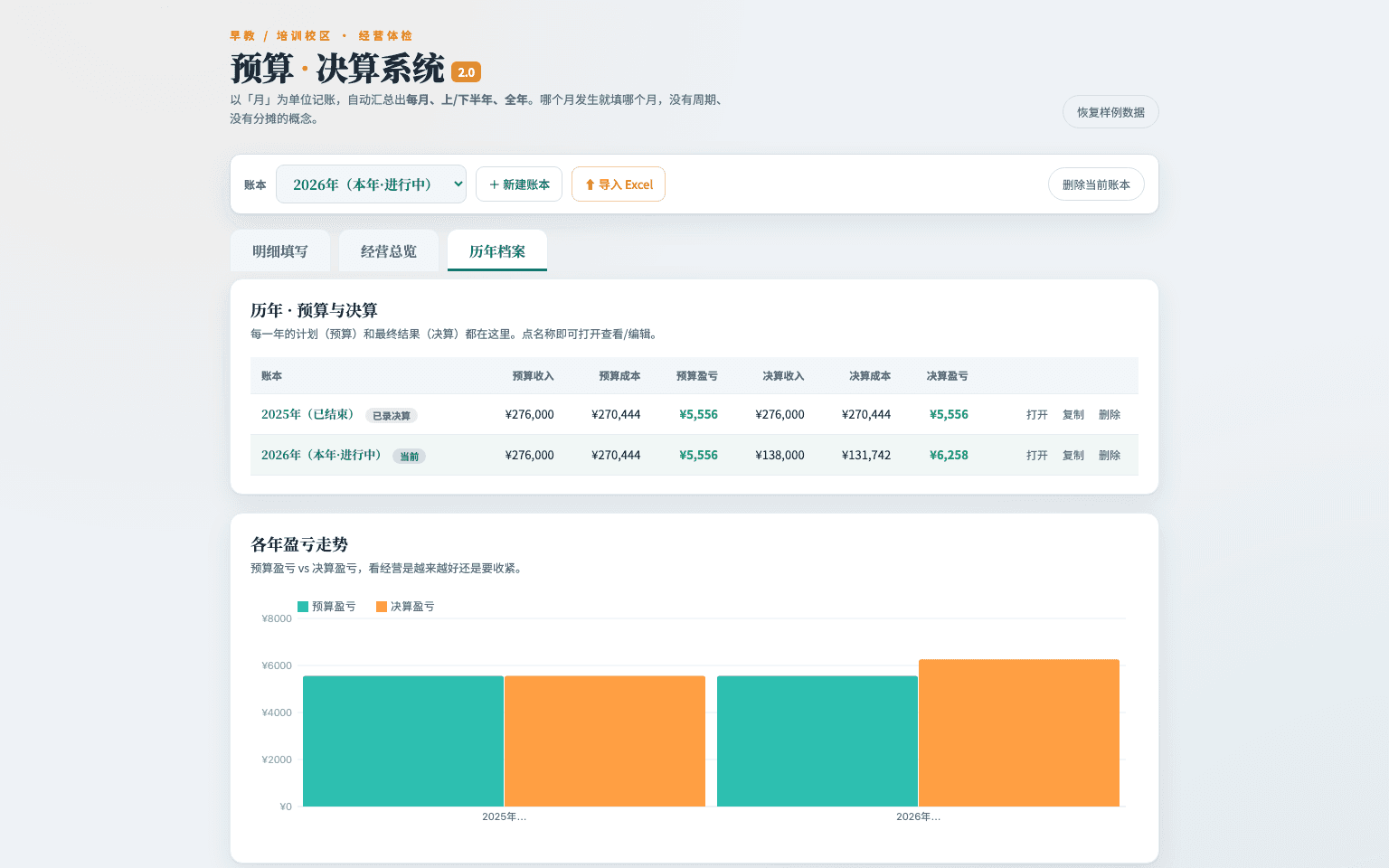Viewport: 1389px width, 868px height.
Task: Toggle the 决算盈亏 legend swatch
Action: point(382,607)
